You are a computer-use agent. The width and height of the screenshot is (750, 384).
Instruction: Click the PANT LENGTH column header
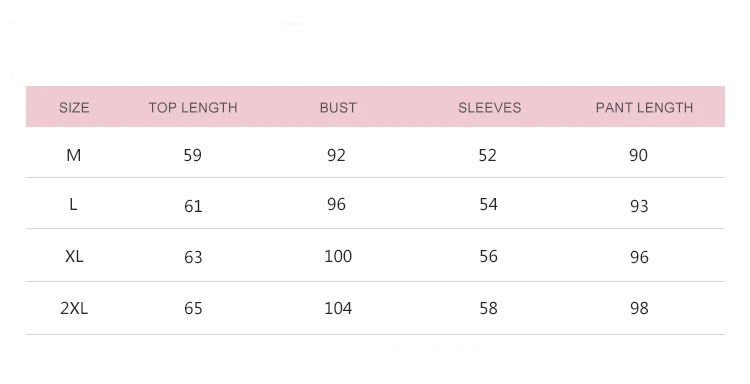point(644,108)
